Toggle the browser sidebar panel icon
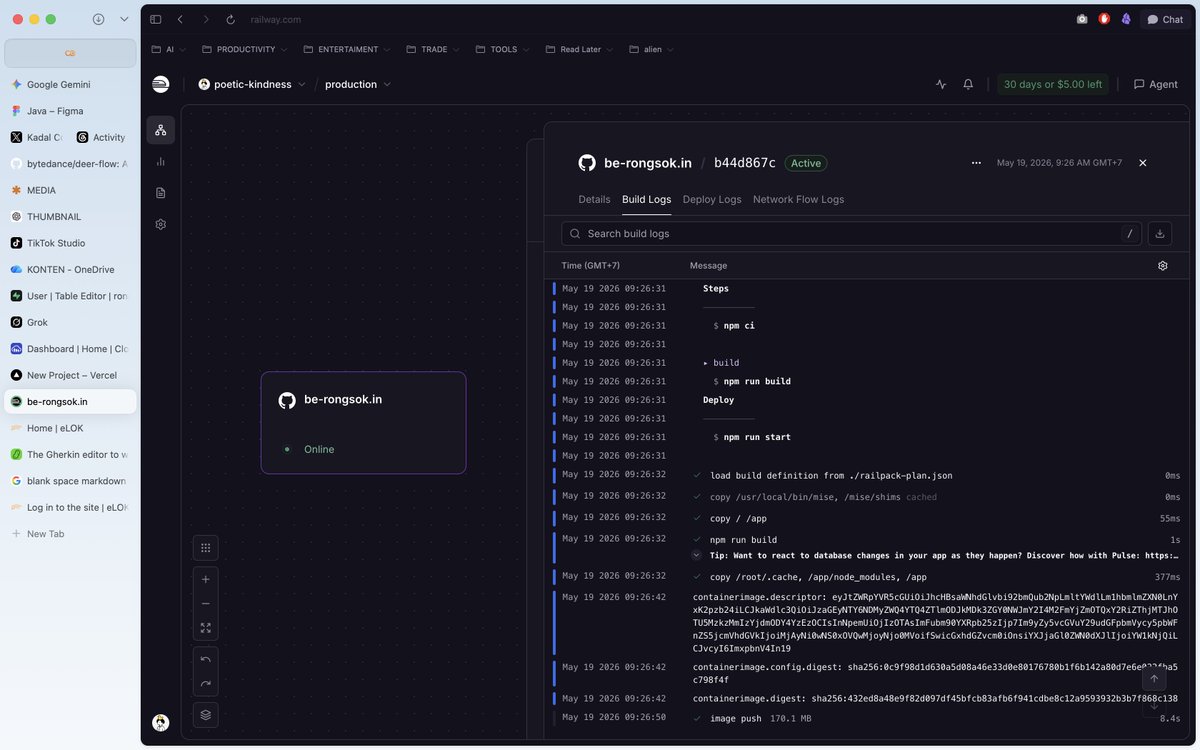Screen dimensions: 1200x750 [155, 19]
